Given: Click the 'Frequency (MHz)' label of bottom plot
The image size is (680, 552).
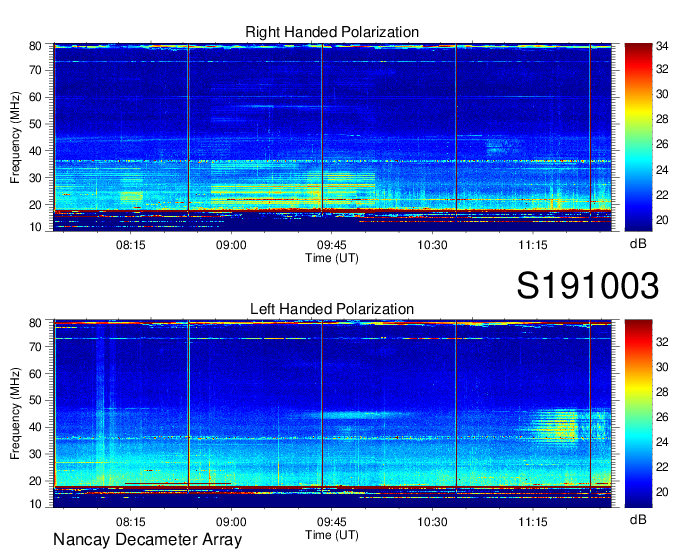Looking at the screenshot, I should [15, 414].
